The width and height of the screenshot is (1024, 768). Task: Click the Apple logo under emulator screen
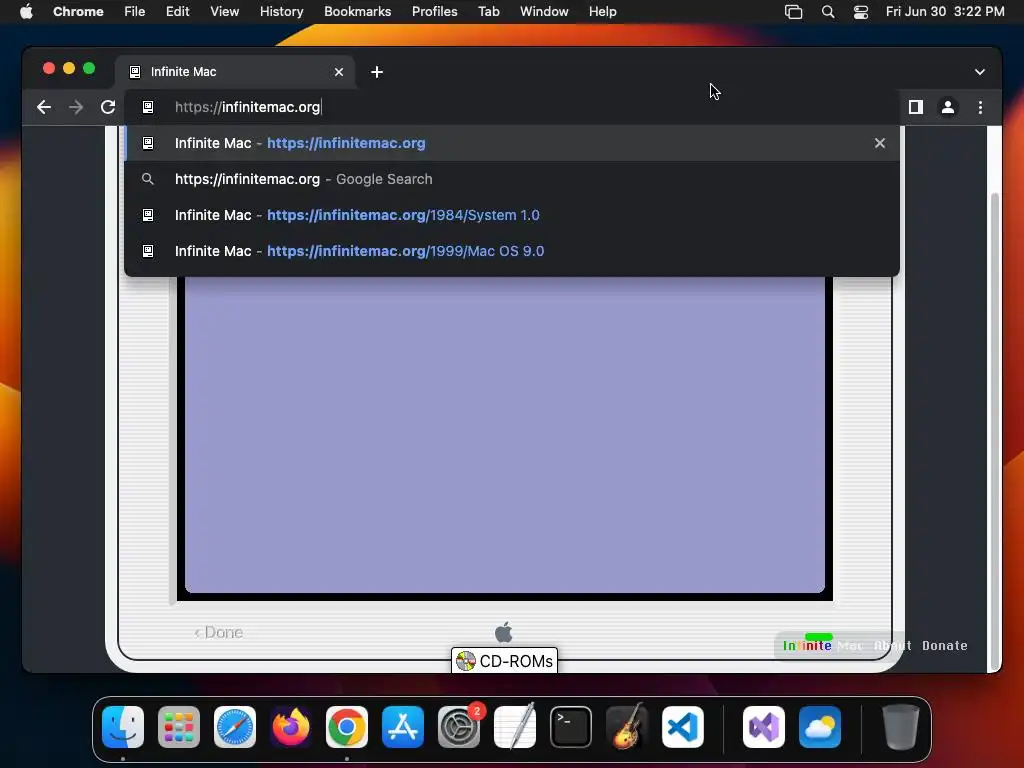(504, 632)
